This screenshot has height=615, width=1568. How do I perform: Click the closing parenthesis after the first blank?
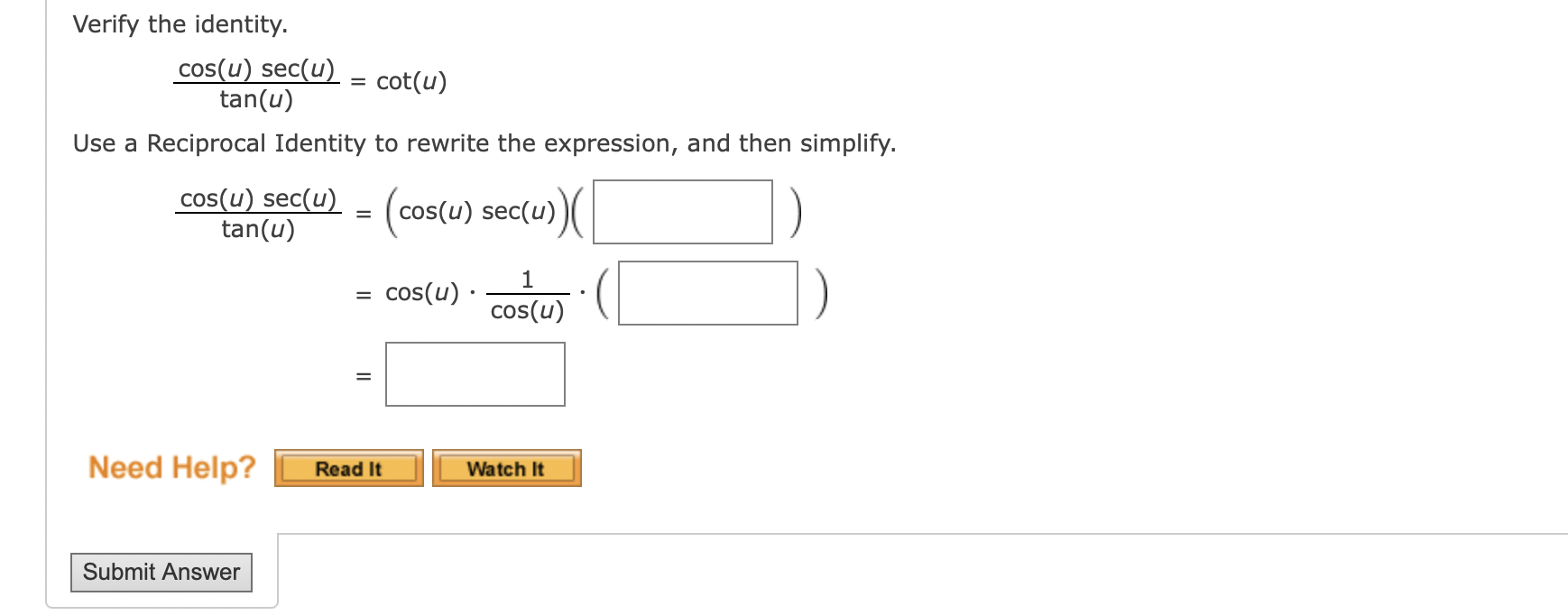pos(795,211)
